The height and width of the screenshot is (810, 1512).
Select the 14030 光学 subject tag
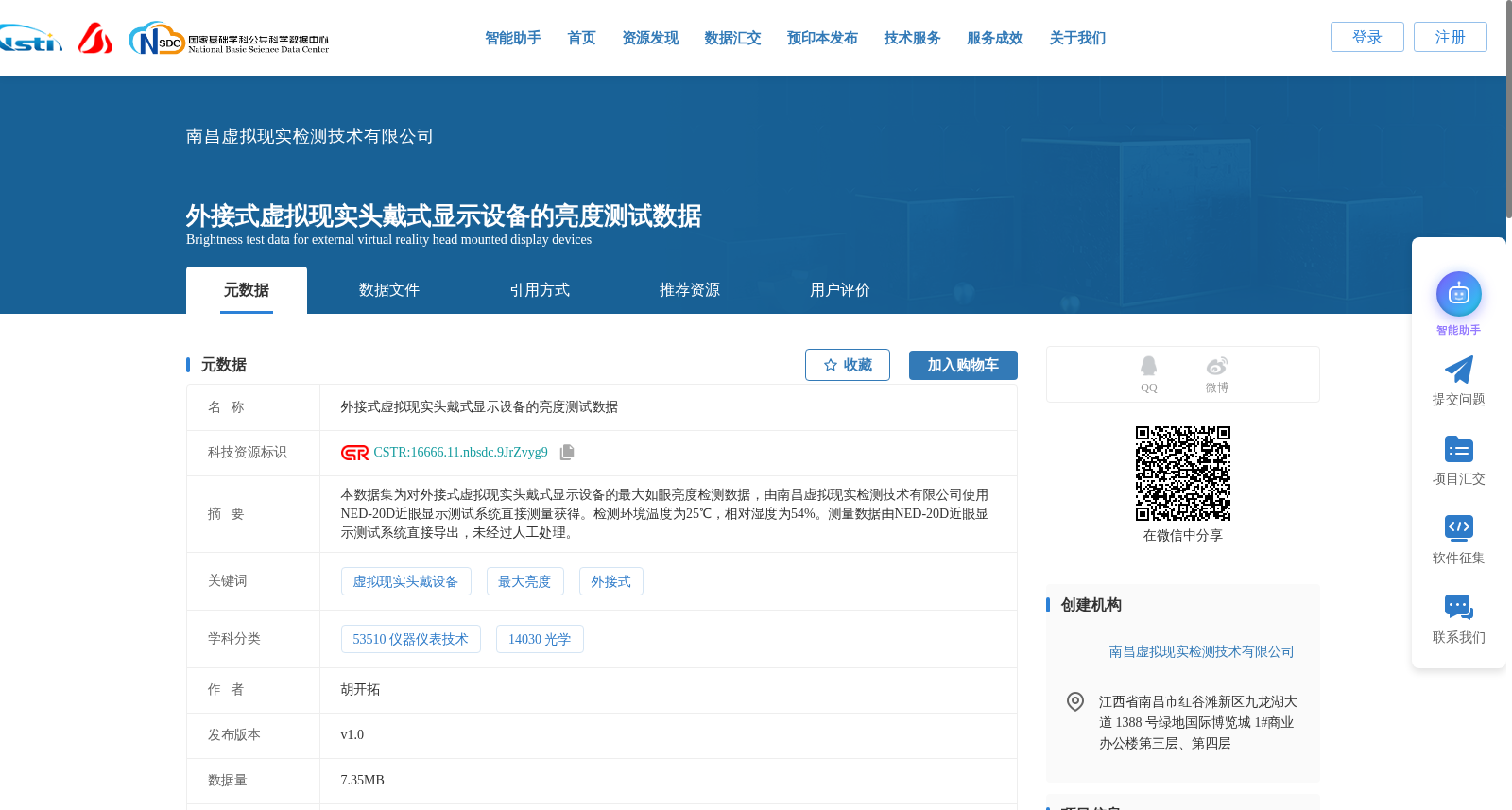tap(540, 639)
